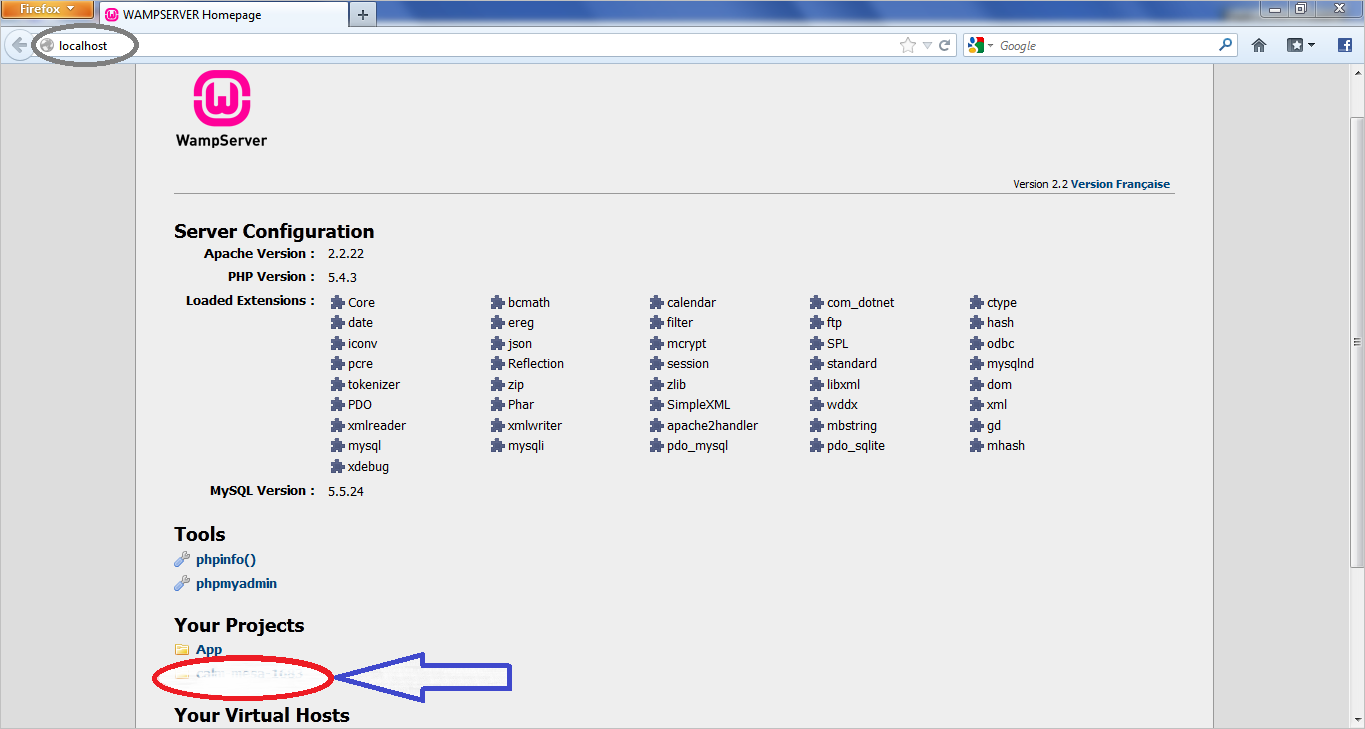
Task: Click the com_dotnet extension puzzle icon
Action: click(817, 302)
